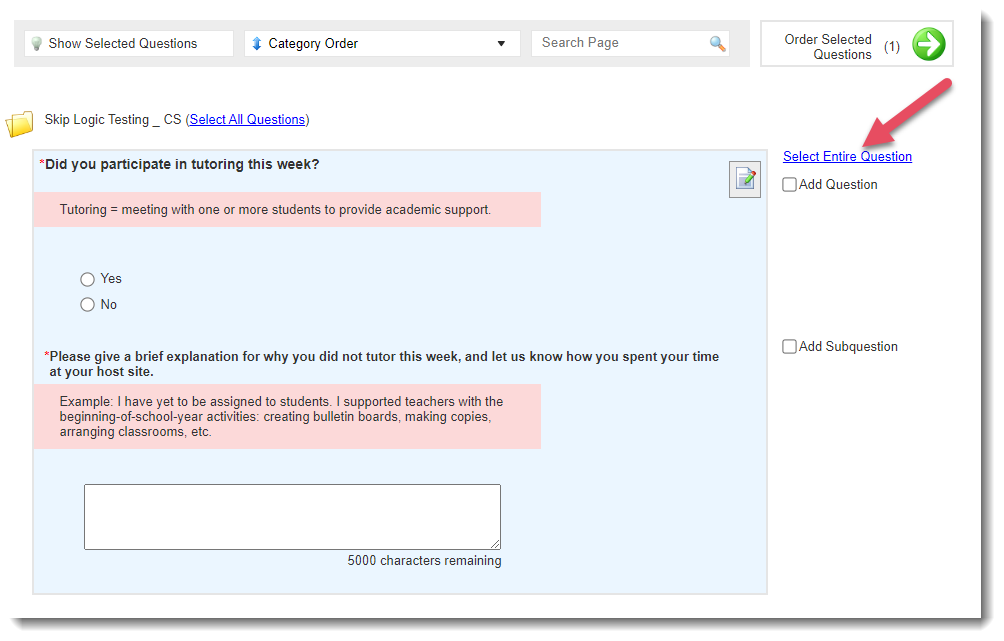Select the Yes radio button
Screen dimensions: 1004x641
click(x=87, y=279)
